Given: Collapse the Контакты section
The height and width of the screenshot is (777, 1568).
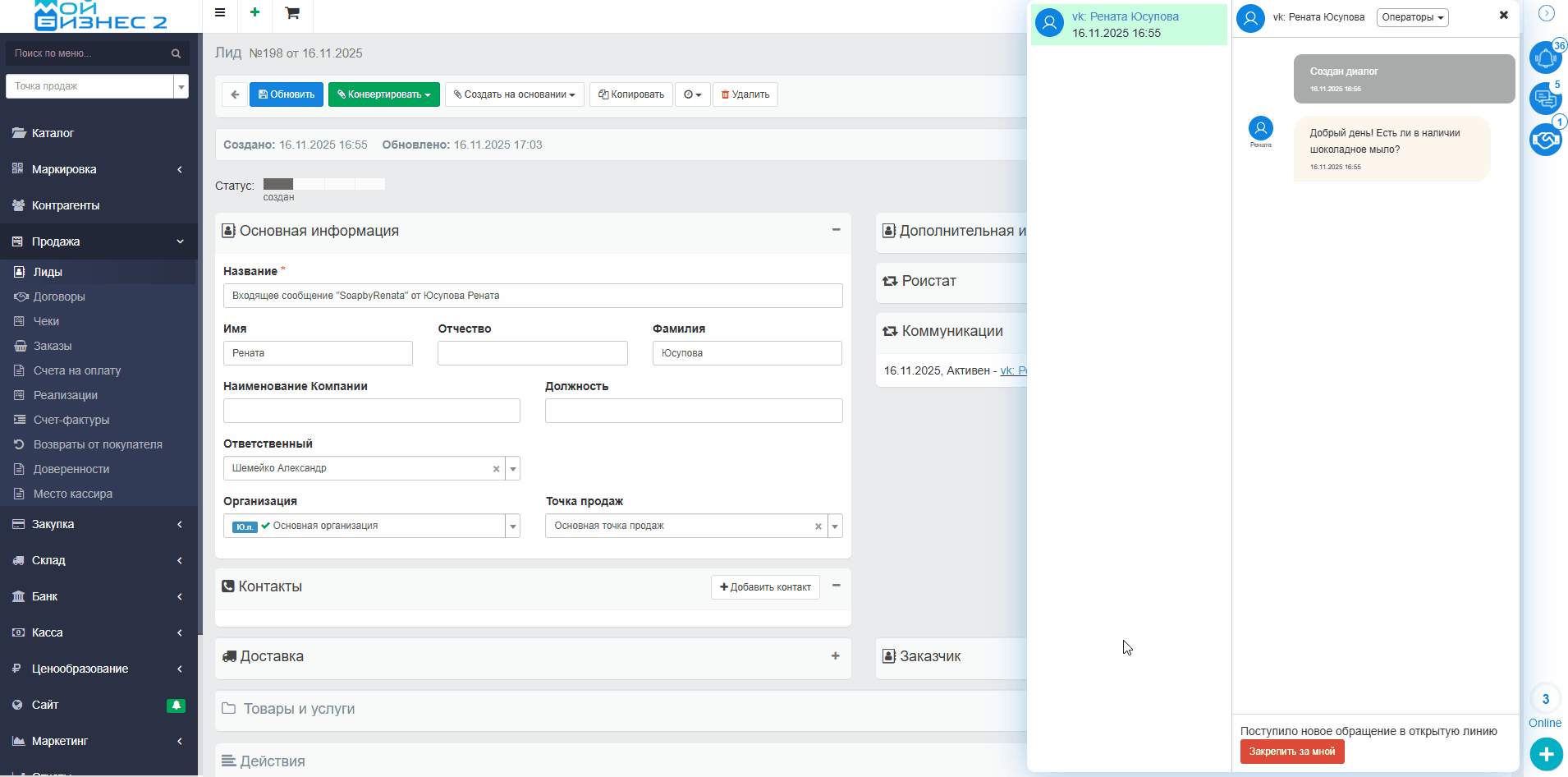Looking at the screenshot, I should [x=836, y=586].
